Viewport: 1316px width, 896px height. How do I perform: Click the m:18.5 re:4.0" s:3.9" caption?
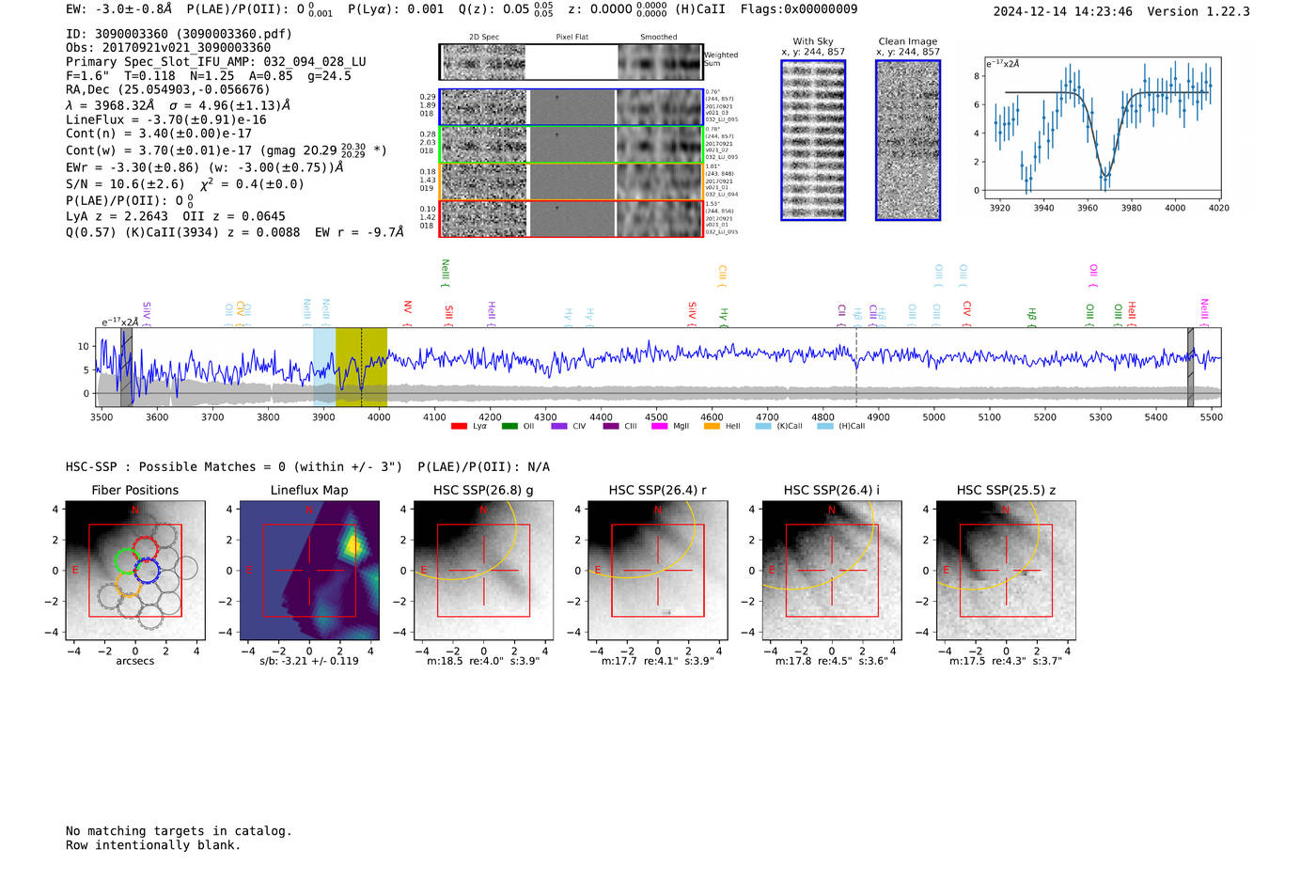(x=483, y=661)
